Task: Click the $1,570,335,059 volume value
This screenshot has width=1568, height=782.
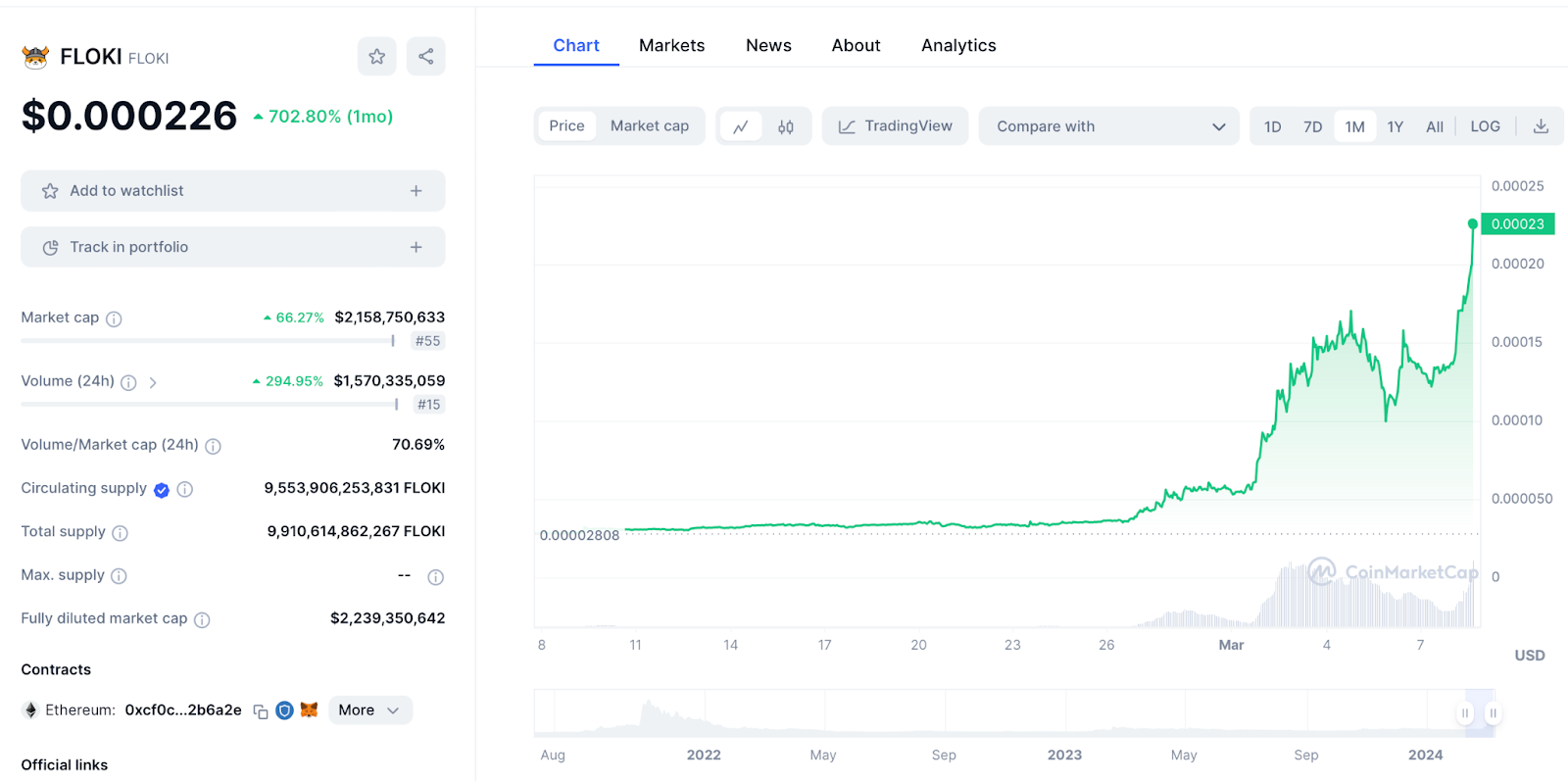Action: [x=389, y=381]
